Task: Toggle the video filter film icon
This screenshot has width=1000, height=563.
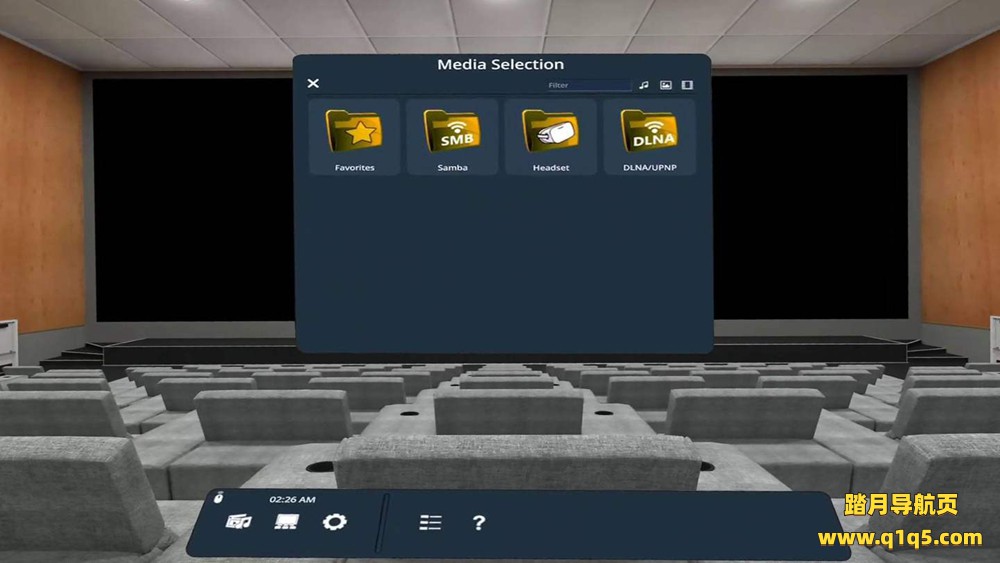Action: click(x=687, y=85)
